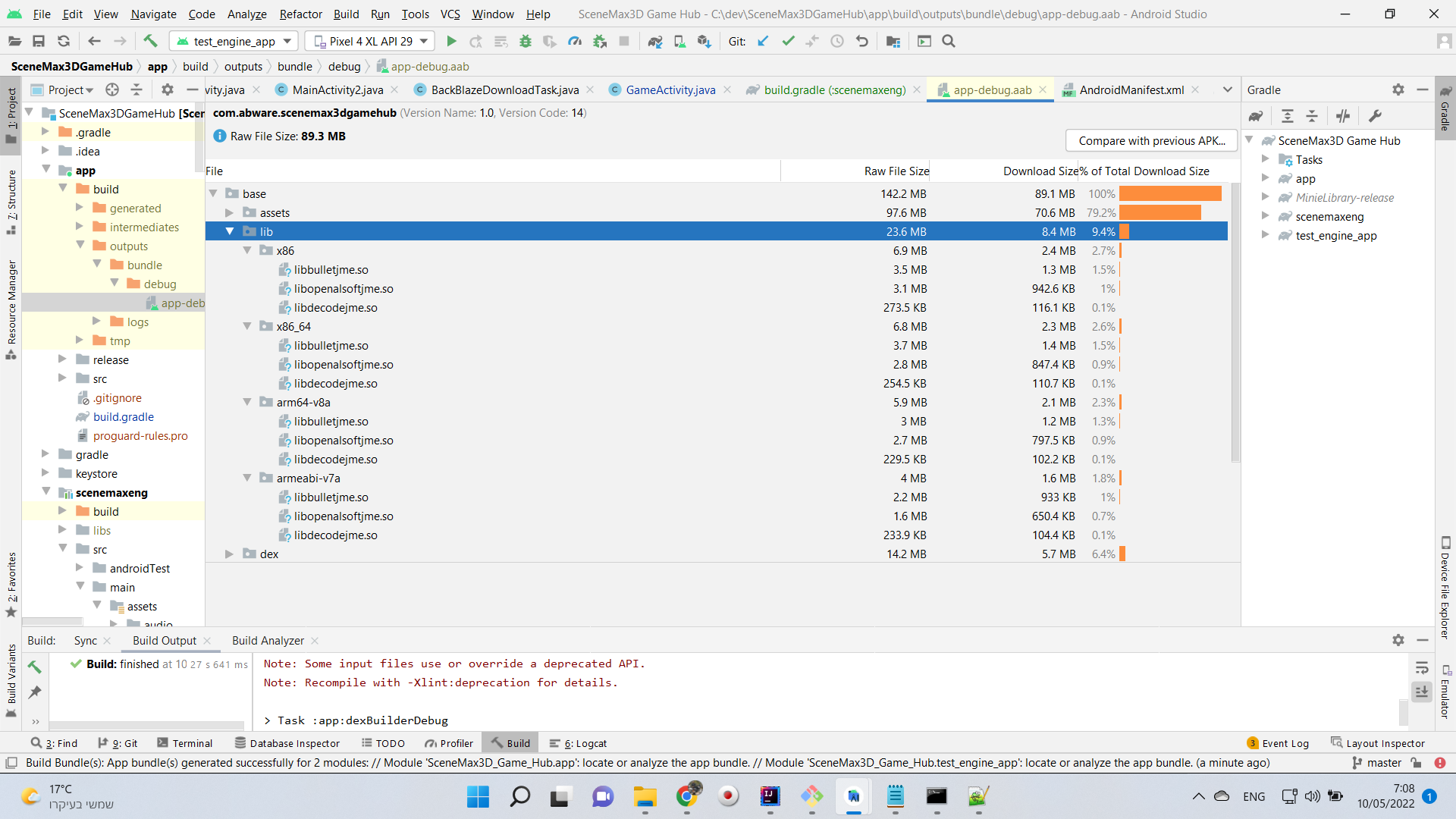Open the Analyze menu
The height and width of the screenshot is (819, 1456).
246,14
